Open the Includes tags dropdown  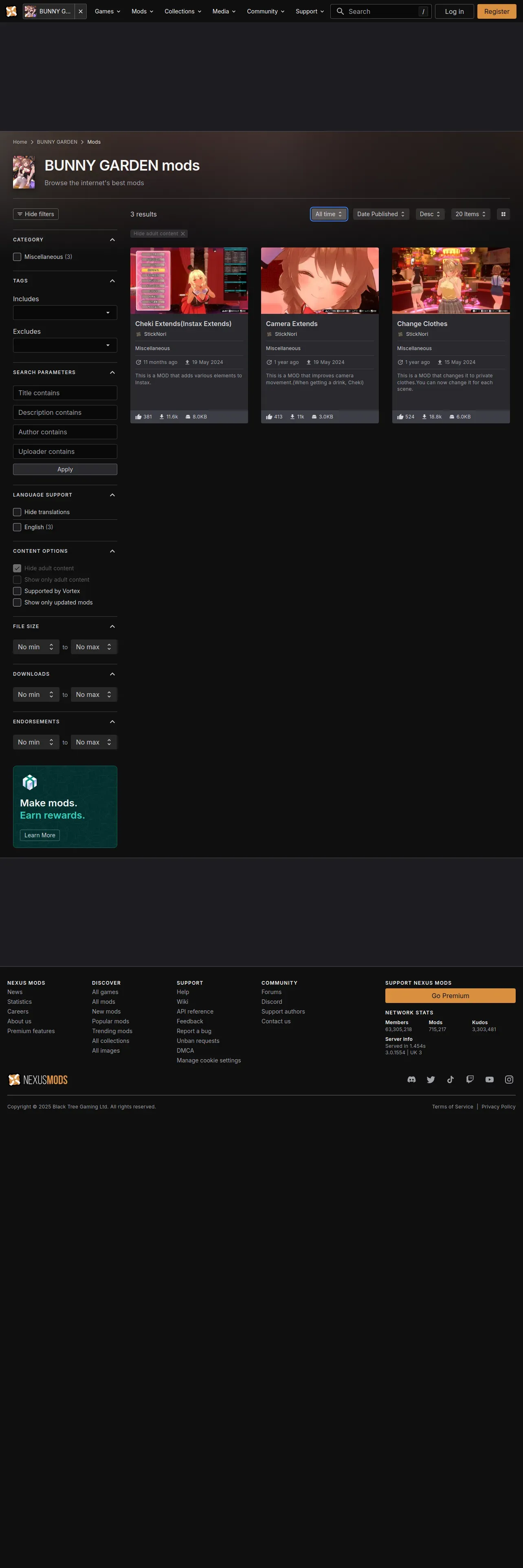coord(65,312)
